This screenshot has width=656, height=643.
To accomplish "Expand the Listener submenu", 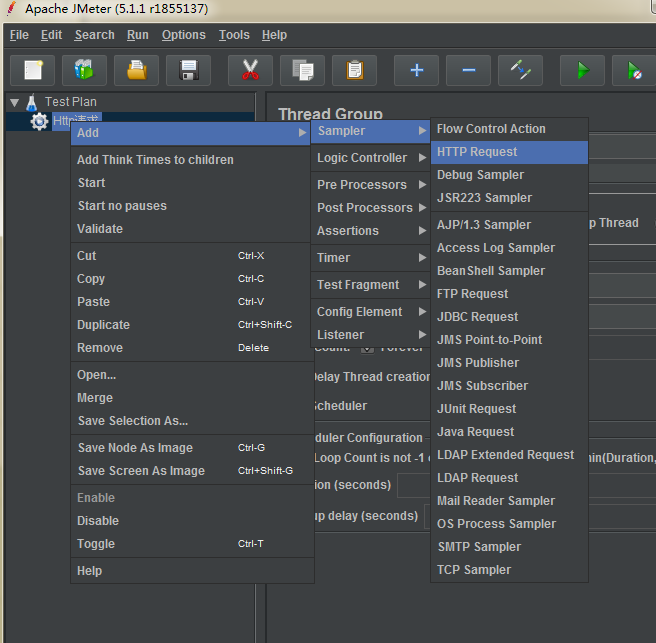I will click(x=370, y=335).
